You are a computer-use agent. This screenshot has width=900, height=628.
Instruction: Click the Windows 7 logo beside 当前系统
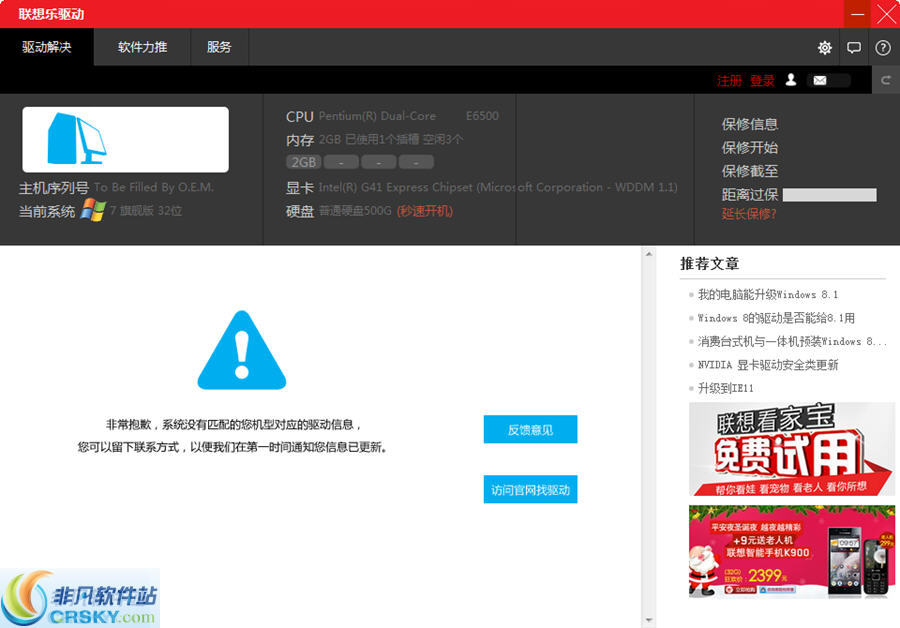[x=96, y=211]
